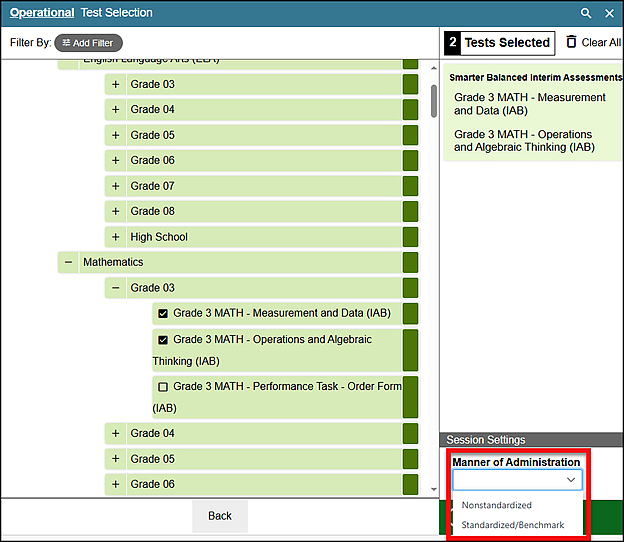Expand Grade 04 under Mathematics
Screen dimensions: 624x542
115,433
